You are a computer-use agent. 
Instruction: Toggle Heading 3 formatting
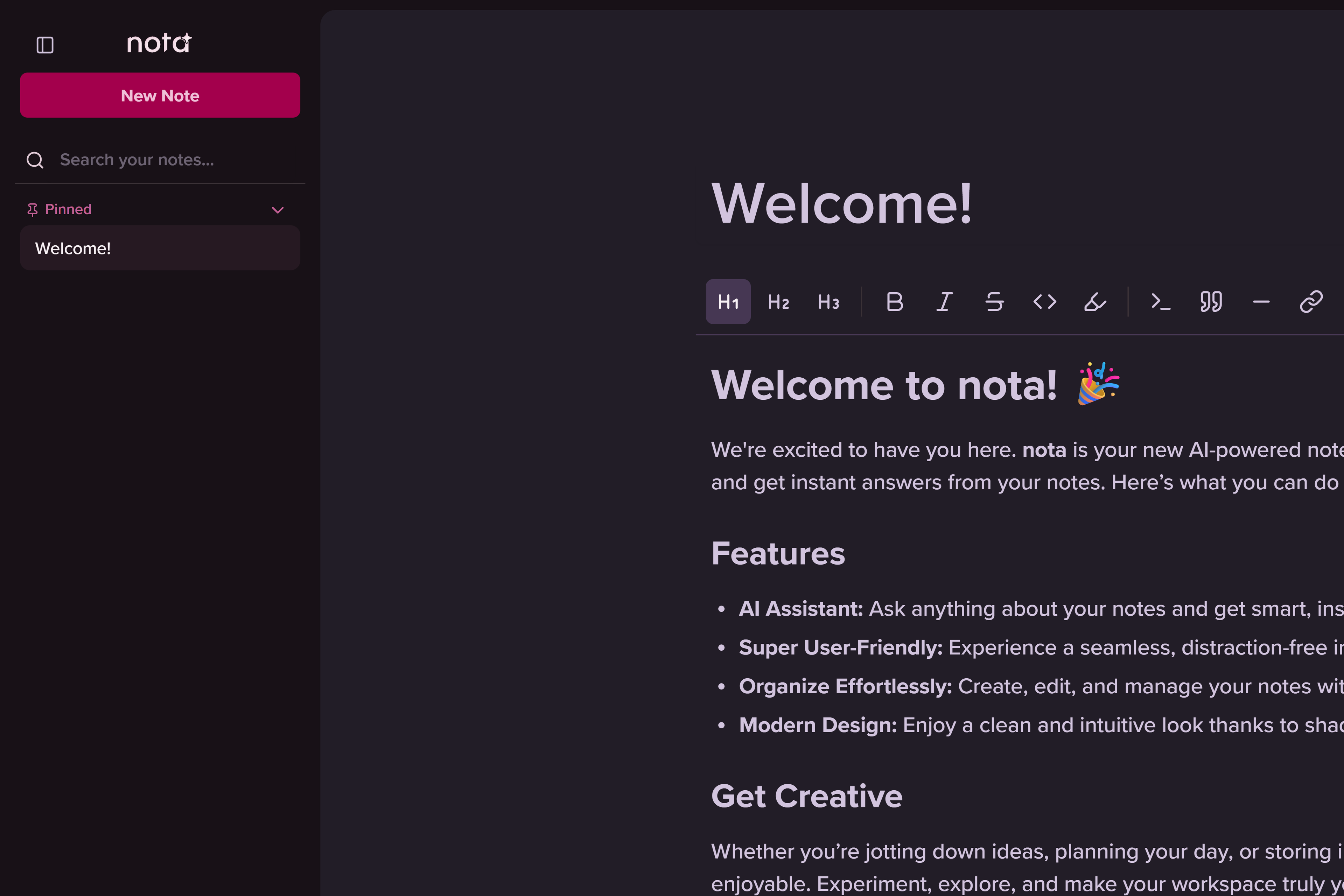click(x=828, y=302)
